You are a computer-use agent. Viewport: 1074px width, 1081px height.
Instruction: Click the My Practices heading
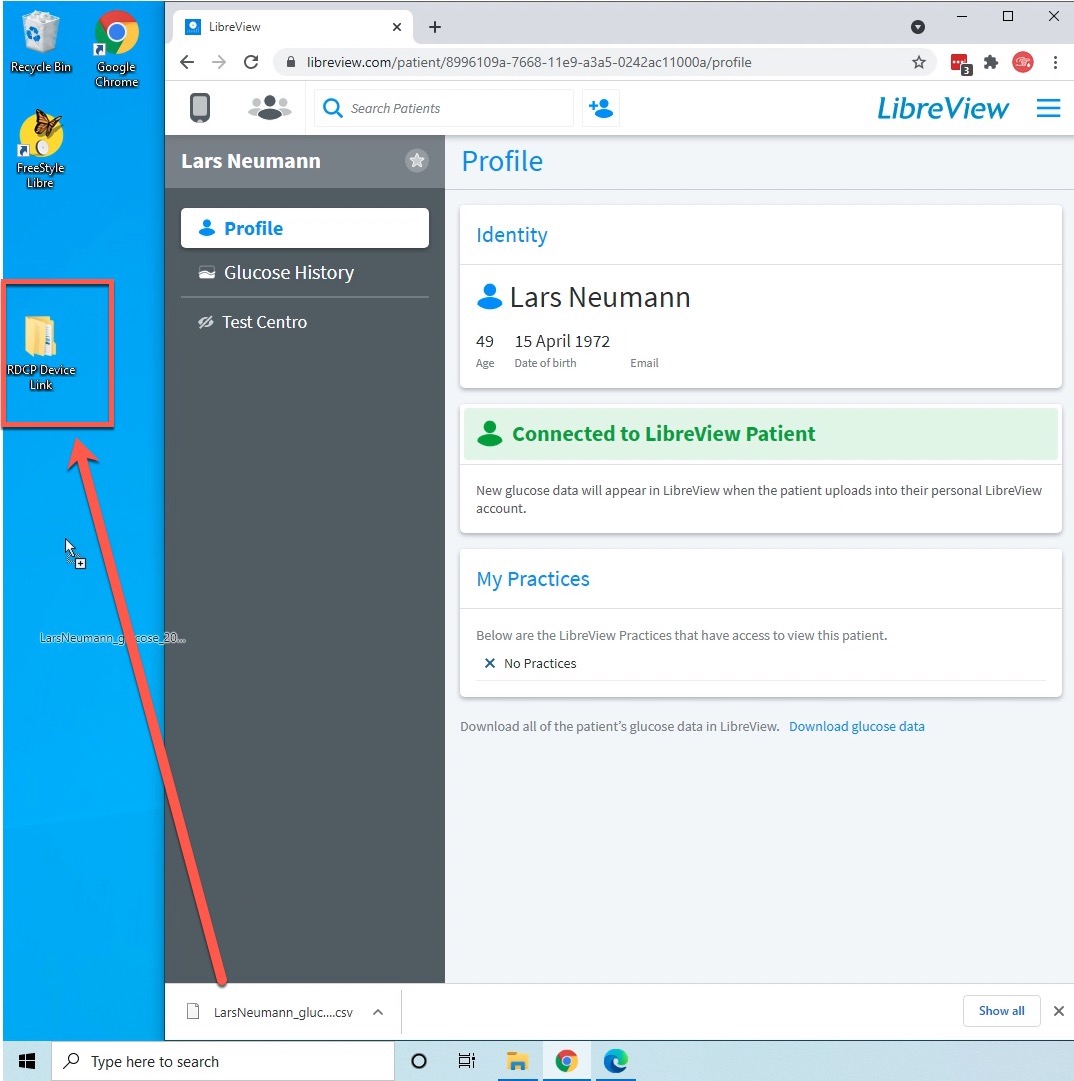pos(533,579)
